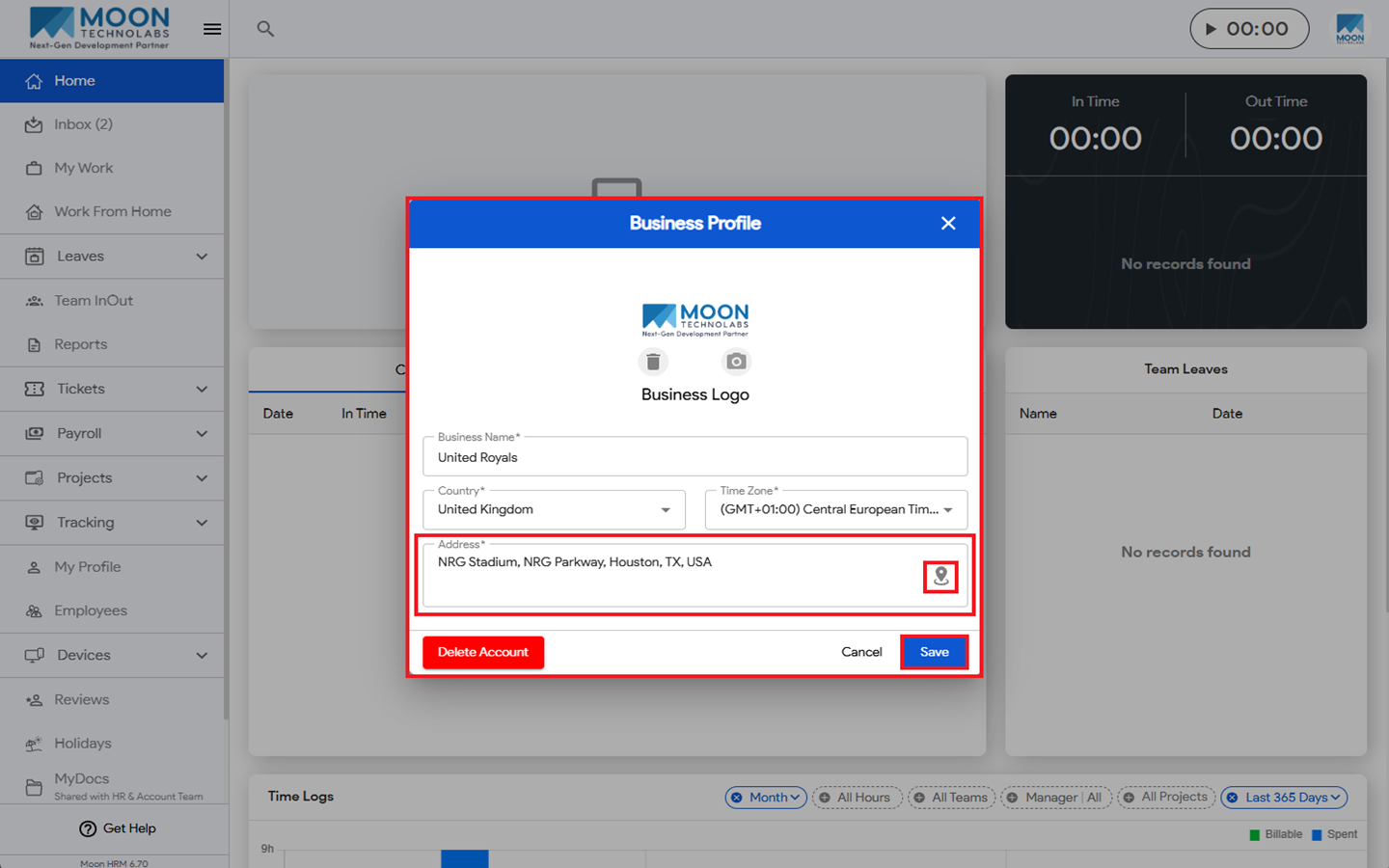This screenshot has width=1389, height=868.
Task: Save the Business Profile
Action: (x=934, y=652)
